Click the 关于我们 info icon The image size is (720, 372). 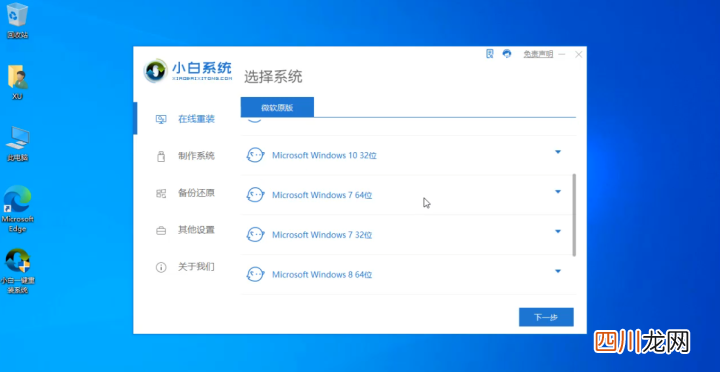161,267
